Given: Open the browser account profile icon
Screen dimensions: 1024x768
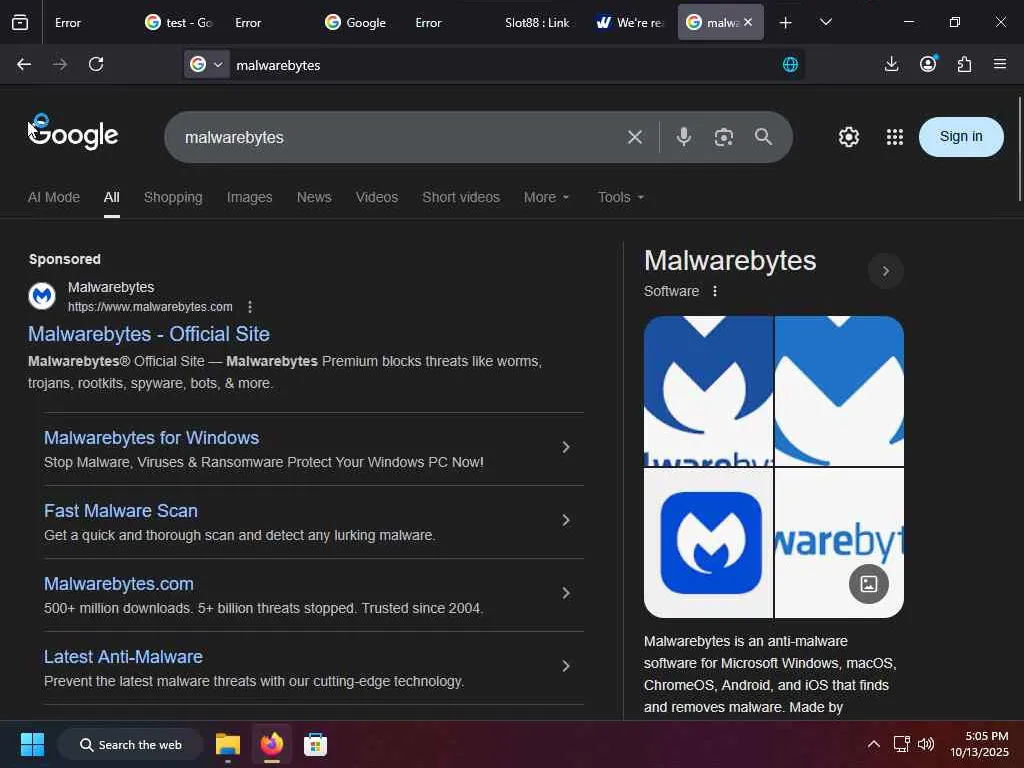Looking at the screenshot, I should (x=928, y=63).
